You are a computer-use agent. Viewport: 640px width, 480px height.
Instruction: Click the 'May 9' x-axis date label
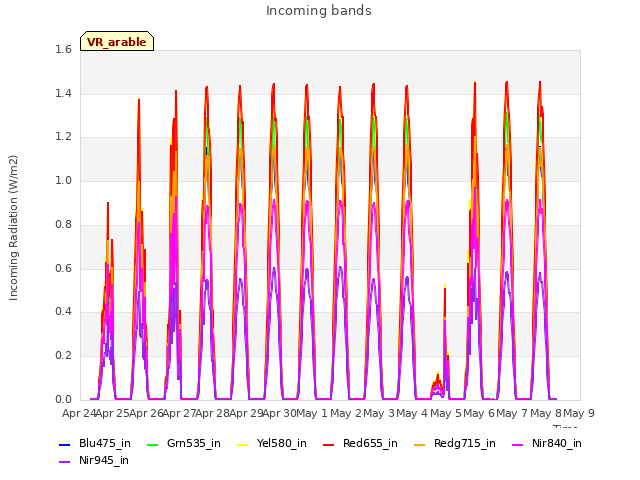(578, 413)
